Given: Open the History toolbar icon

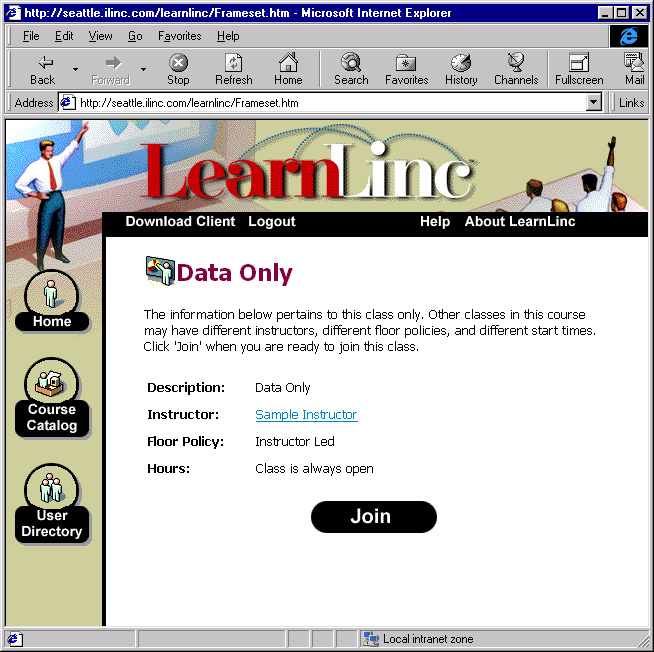Looking at the screenshot, I should pos(461,63).
